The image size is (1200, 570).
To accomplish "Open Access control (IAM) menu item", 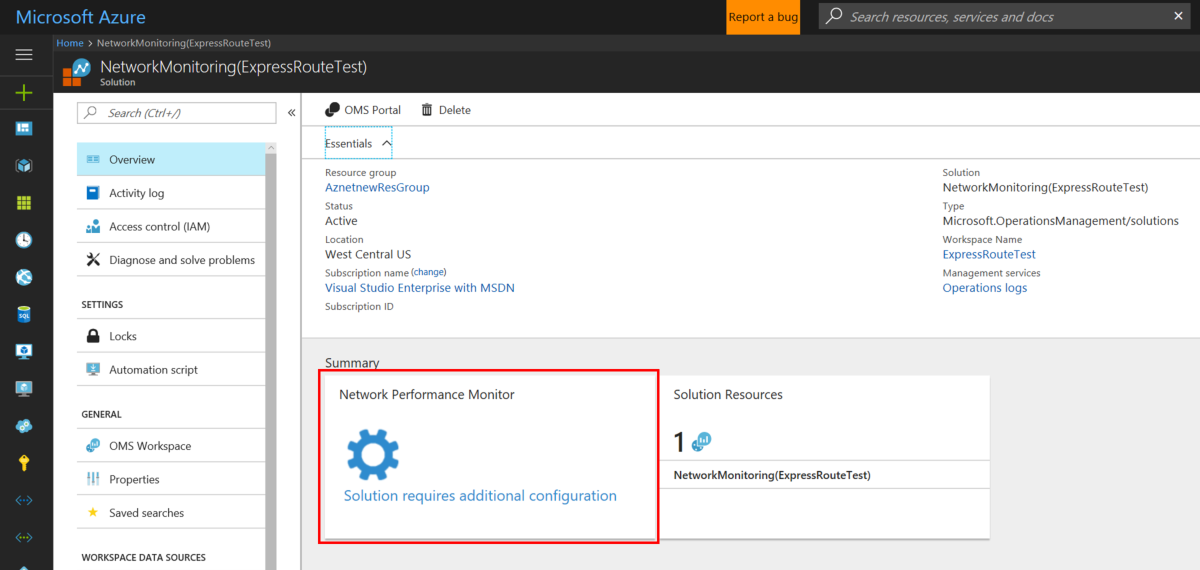I will coord(159,227).
